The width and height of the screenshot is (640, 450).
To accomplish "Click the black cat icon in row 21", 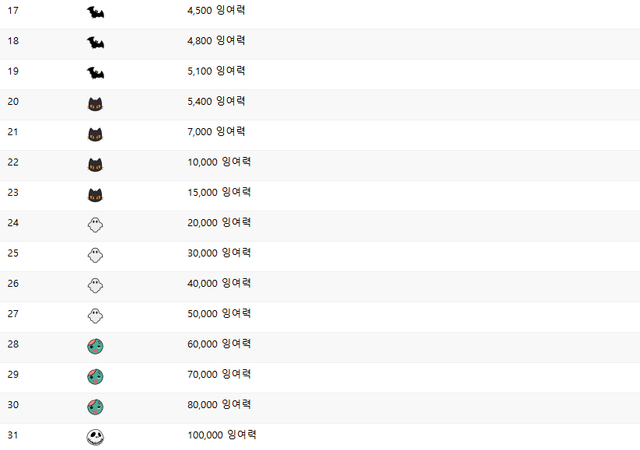I will tap(95, 134).
